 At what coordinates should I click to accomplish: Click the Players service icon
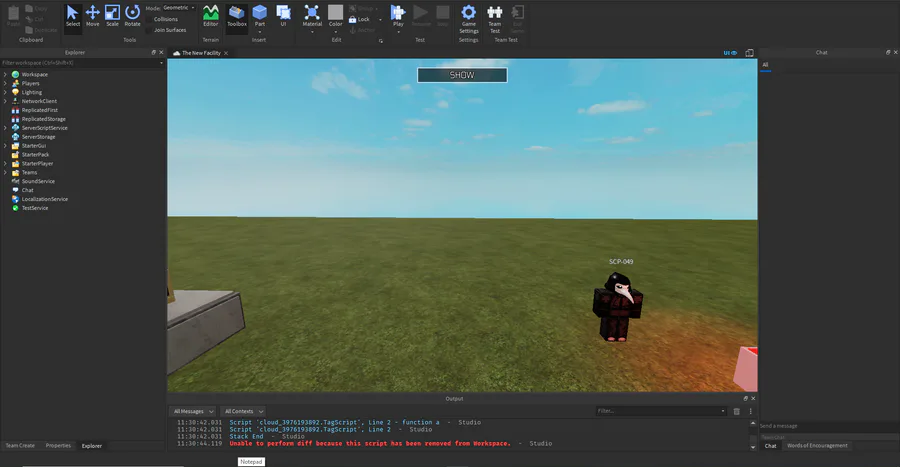15,83
